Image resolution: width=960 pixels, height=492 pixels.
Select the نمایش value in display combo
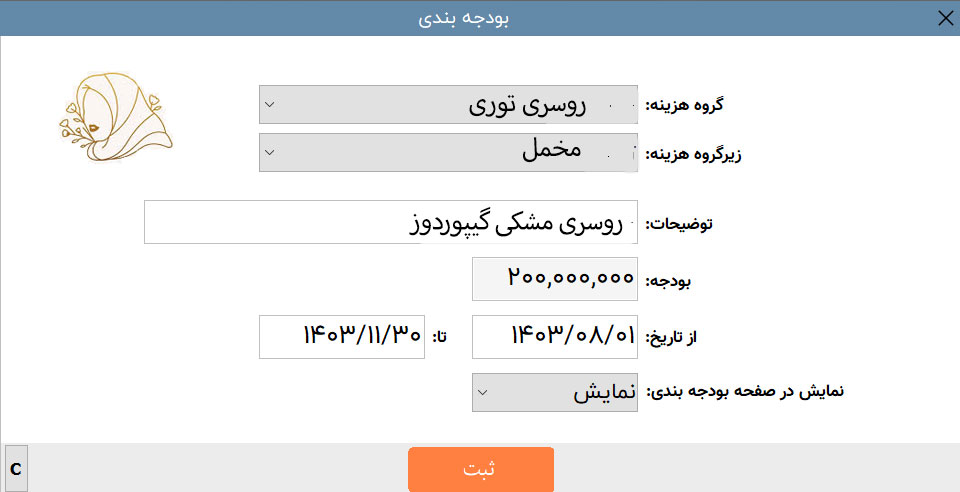(604, 393)
